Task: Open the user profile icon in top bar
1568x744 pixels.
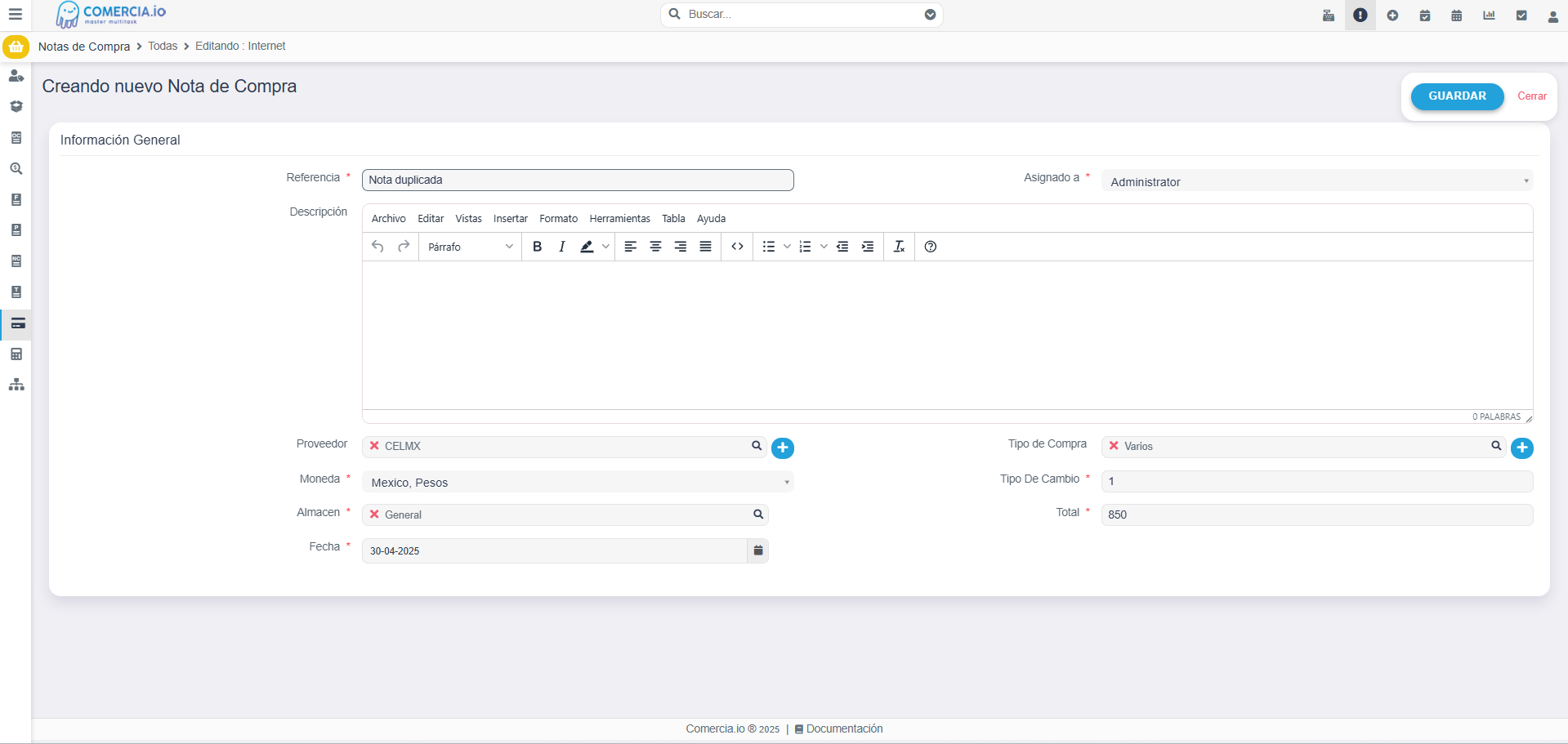Action: click(1553, 16)
